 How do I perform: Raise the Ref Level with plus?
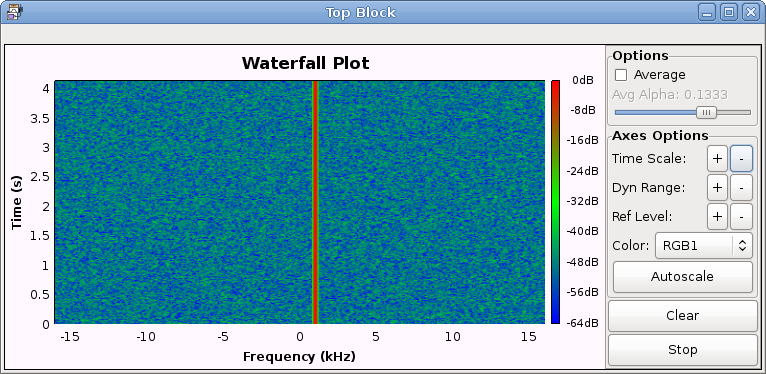717,217
